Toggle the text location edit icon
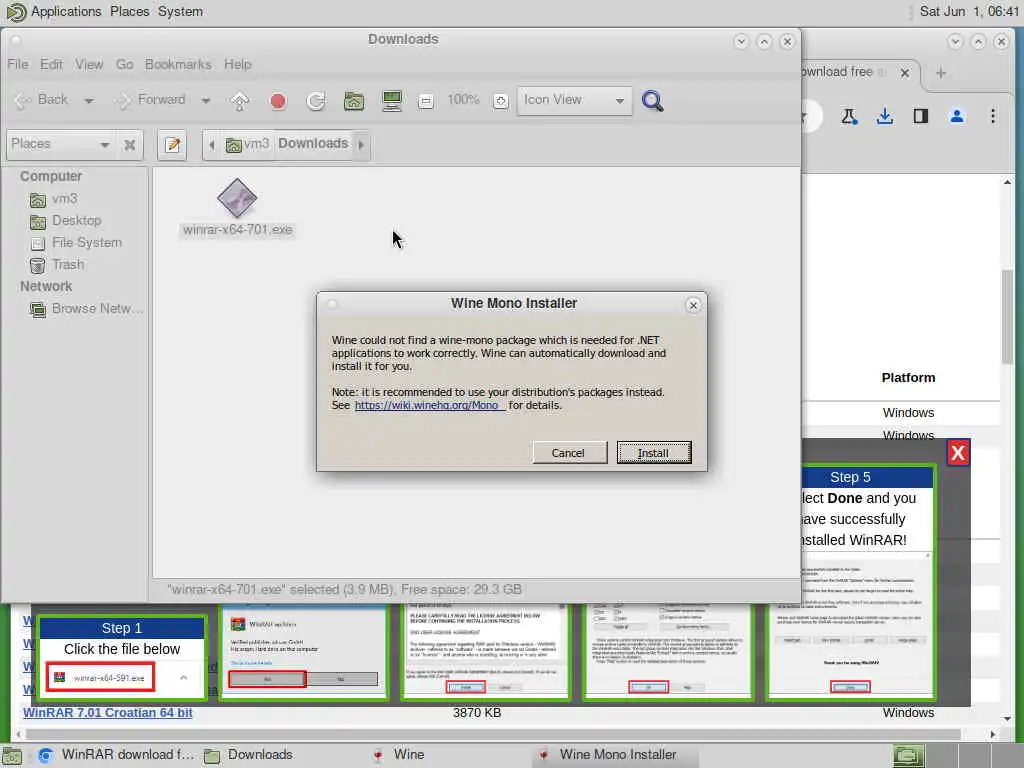The height and width of the screenshot is (768, 1024). pyautogui.click(x=172, y=144)
